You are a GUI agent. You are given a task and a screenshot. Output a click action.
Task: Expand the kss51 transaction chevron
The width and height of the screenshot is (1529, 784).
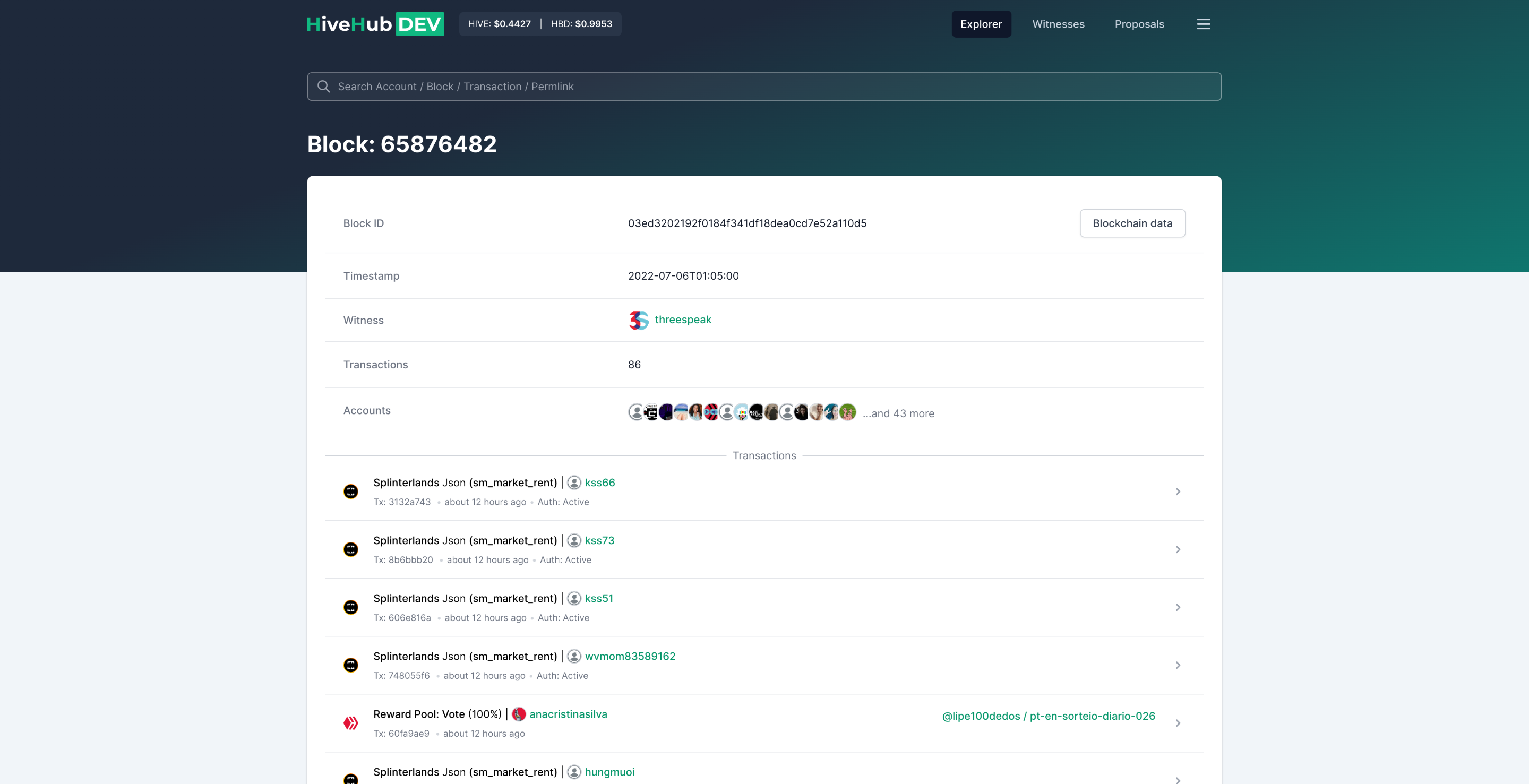pyautogui.click(x=1178, y=607)
